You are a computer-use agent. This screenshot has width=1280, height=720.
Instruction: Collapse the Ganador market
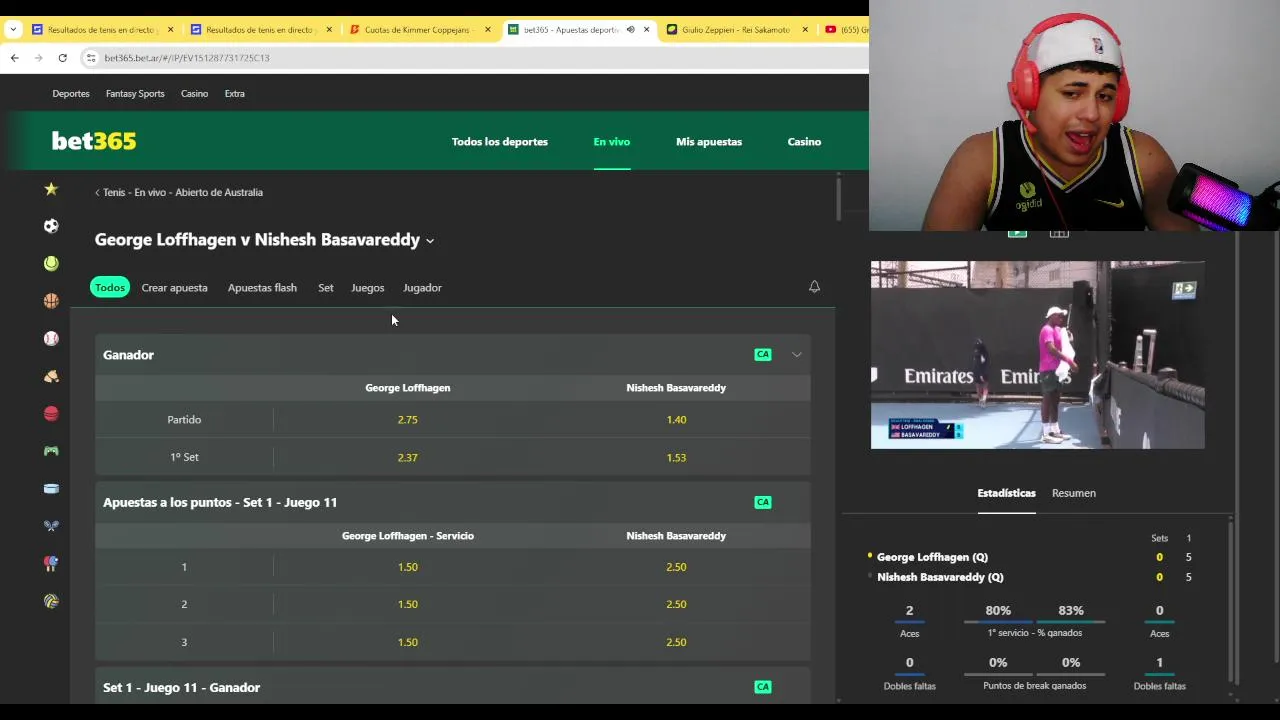click(797, 354)
